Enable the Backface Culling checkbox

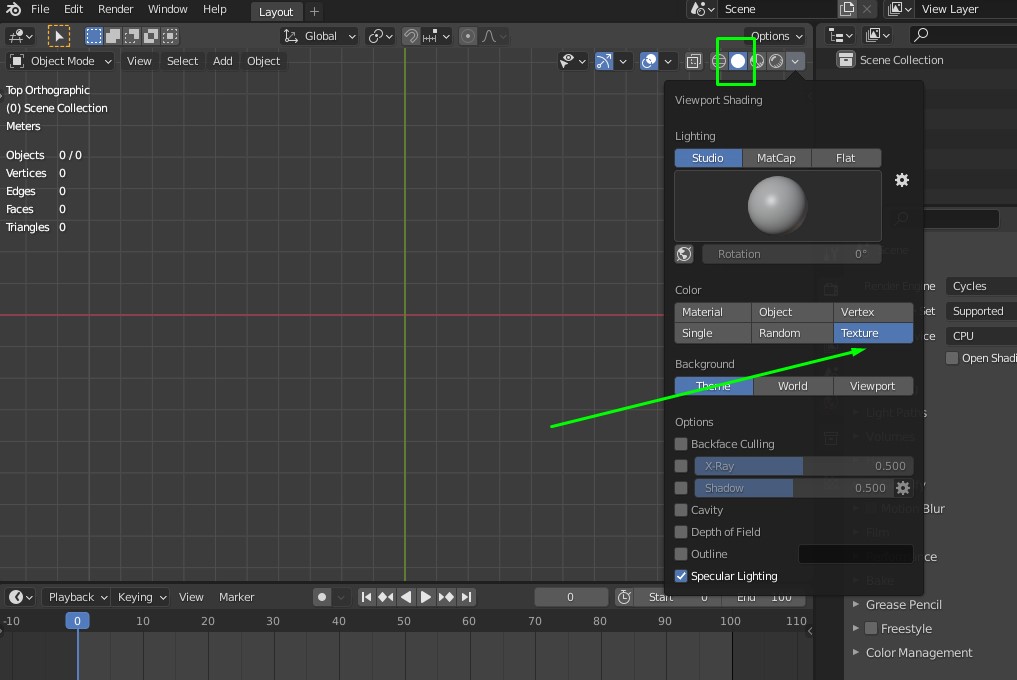coord(681,444)
